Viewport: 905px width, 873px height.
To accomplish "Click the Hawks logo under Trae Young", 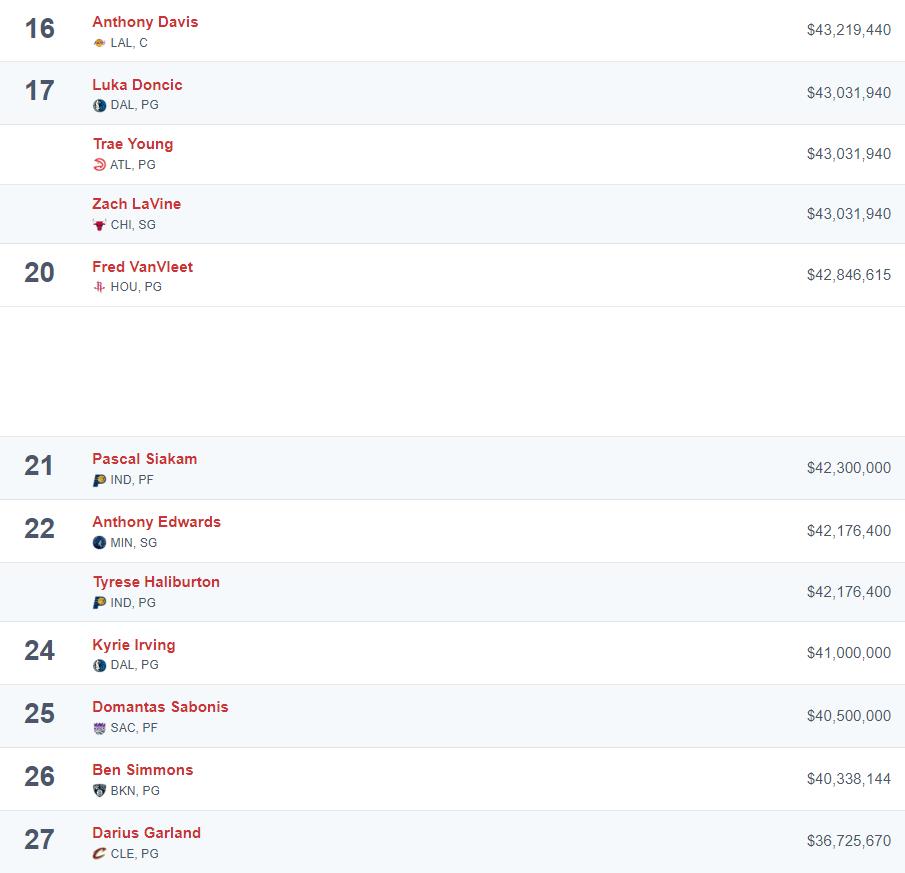I will (99, 165).
